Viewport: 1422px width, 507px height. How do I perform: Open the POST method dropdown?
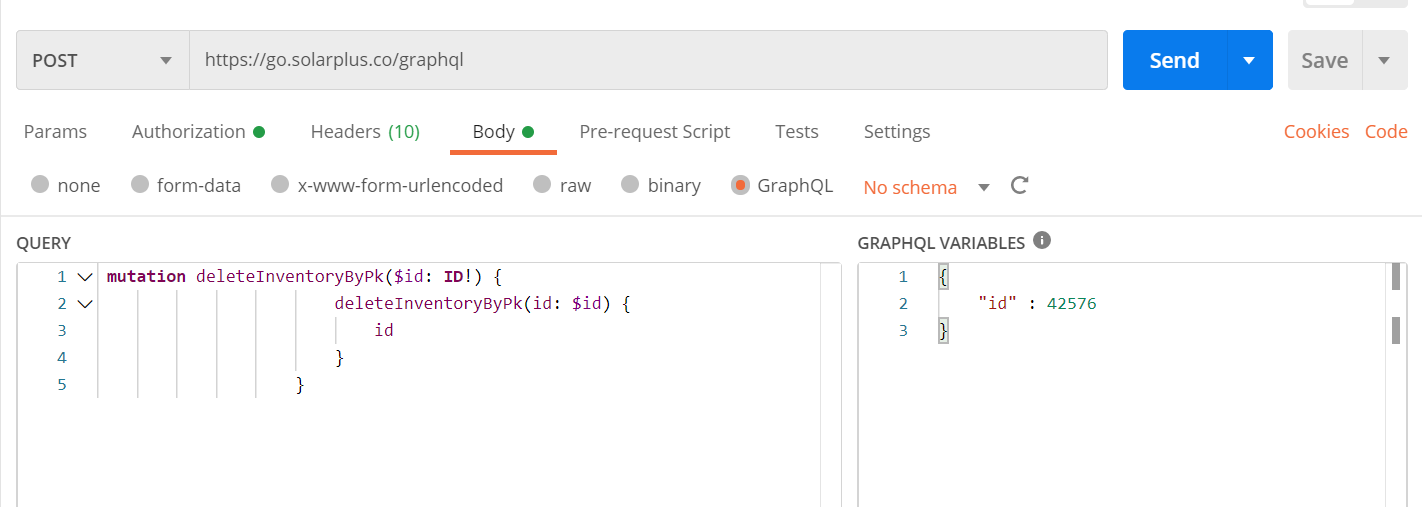click(x=102, y=60)
